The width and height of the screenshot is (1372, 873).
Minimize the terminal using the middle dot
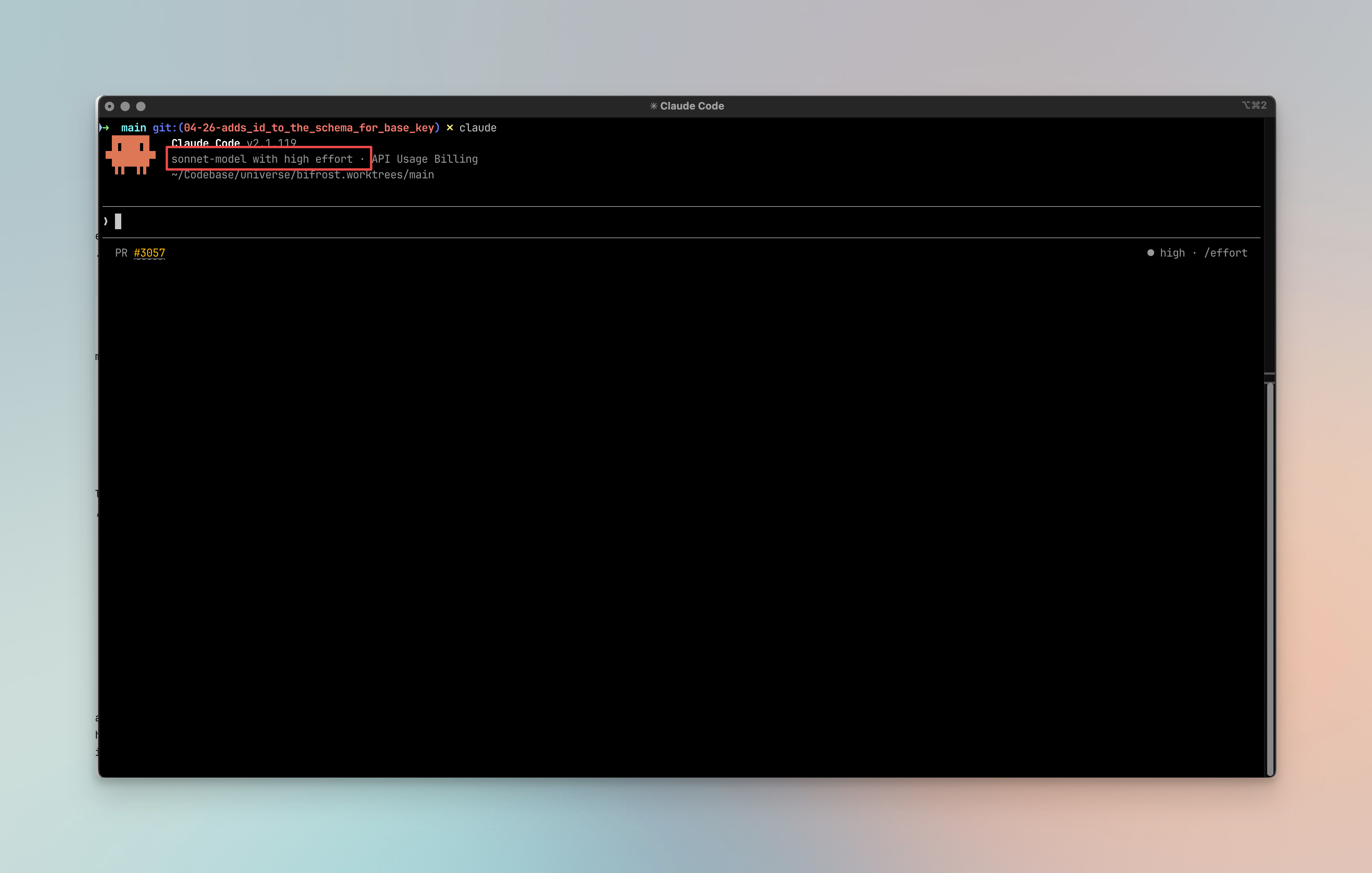click(x=125, y=106)
